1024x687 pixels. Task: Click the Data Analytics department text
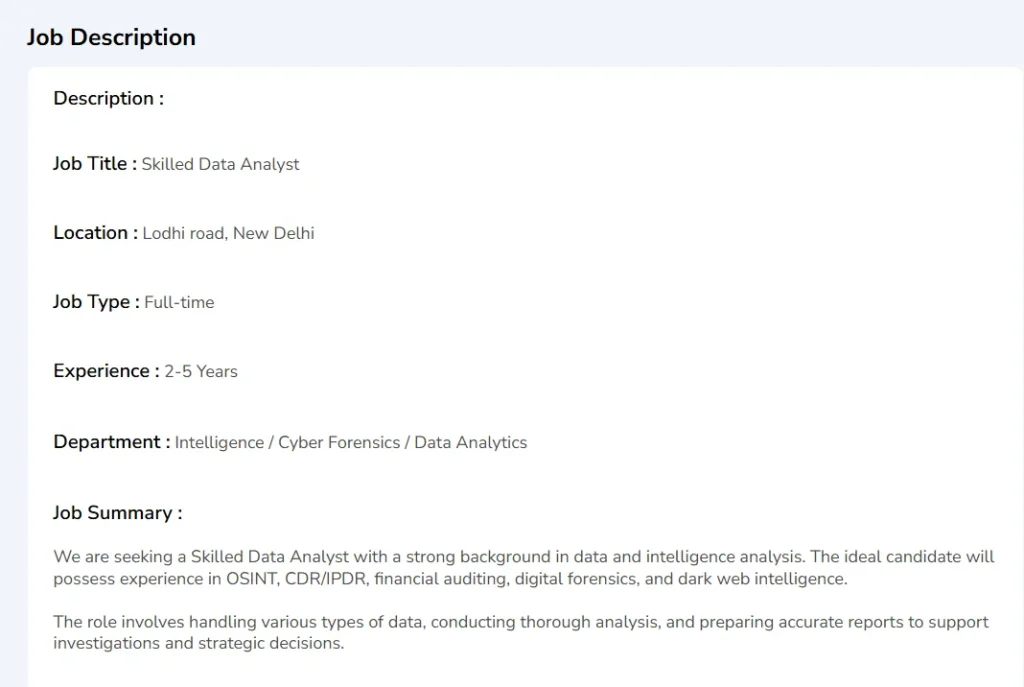[471, 443]
